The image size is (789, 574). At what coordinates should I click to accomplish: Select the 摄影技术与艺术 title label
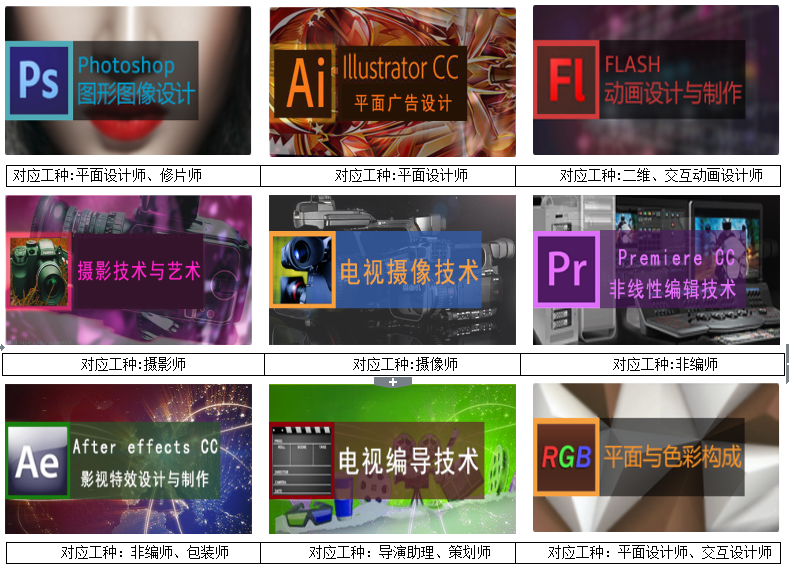point(139,271)
